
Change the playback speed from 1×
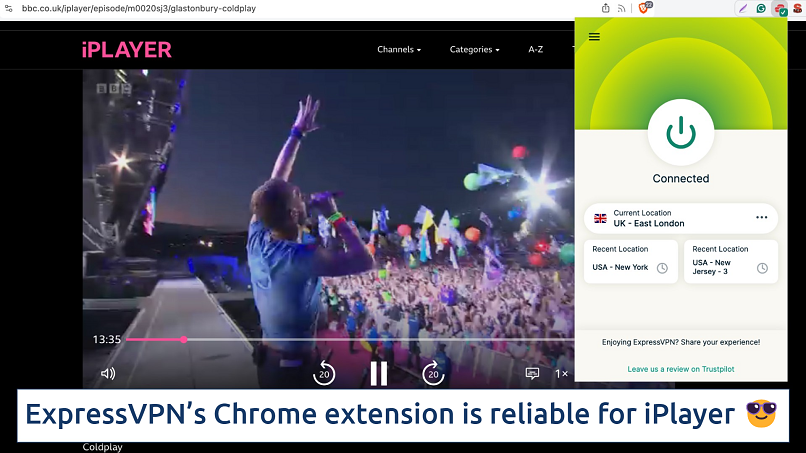(x=561, y=374)
